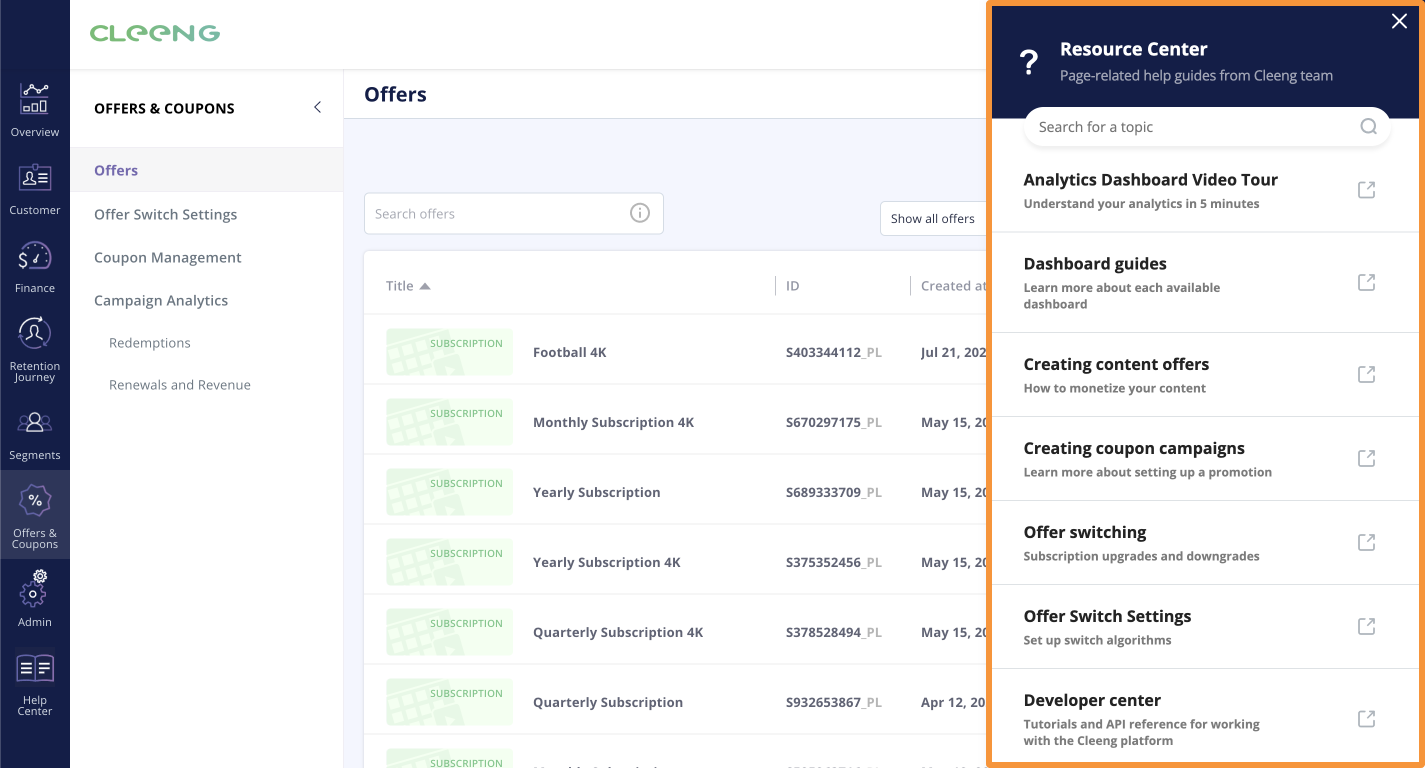Open the Retention Journey icon
The image size is (1425, 768).
point(35,333)
